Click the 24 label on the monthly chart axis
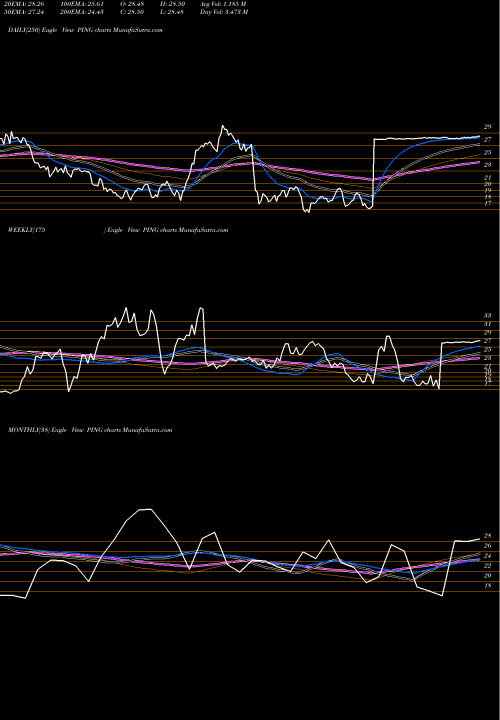500x720 pixels. (488, 556)
